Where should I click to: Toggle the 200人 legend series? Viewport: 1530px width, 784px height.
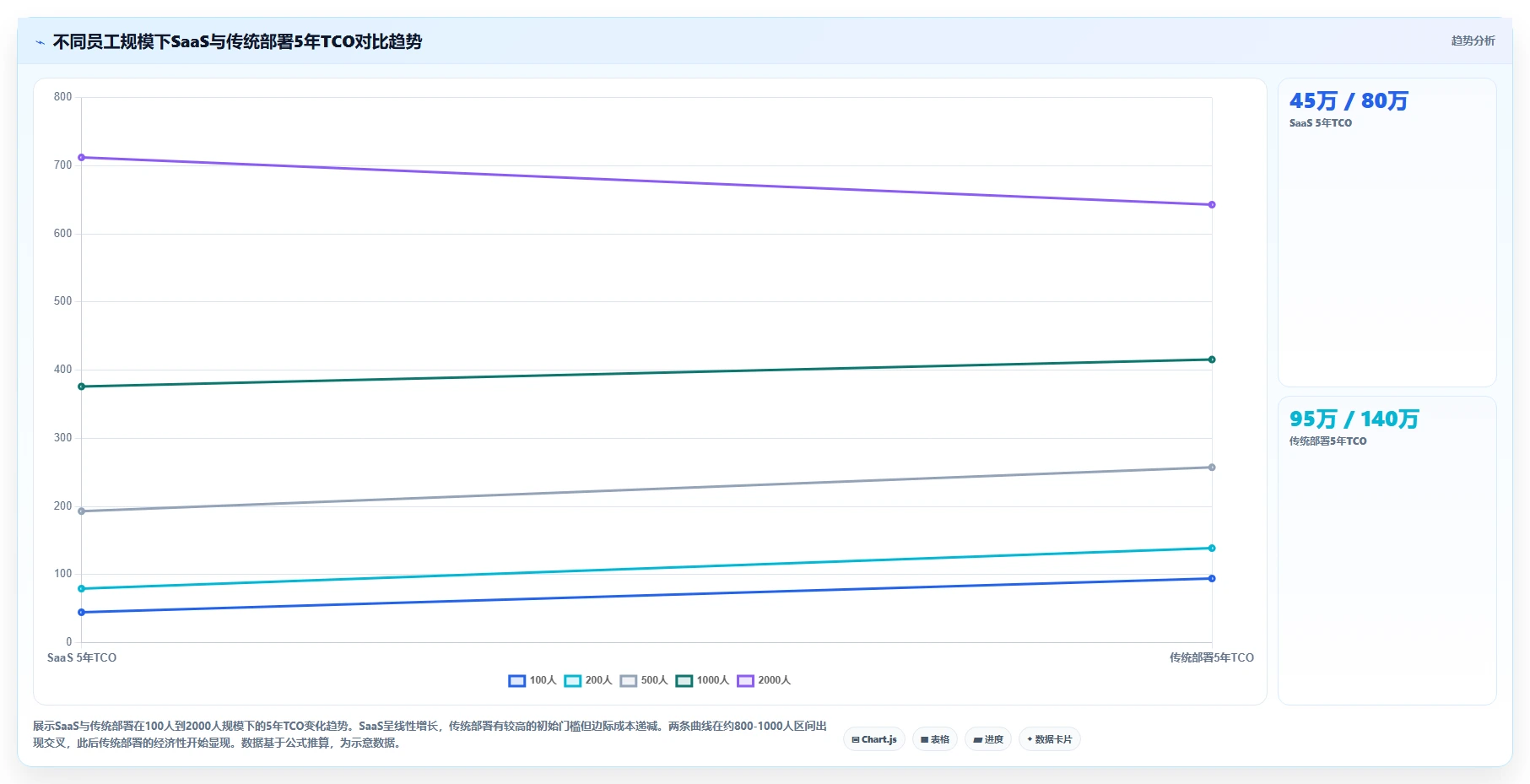click(588, 680)
